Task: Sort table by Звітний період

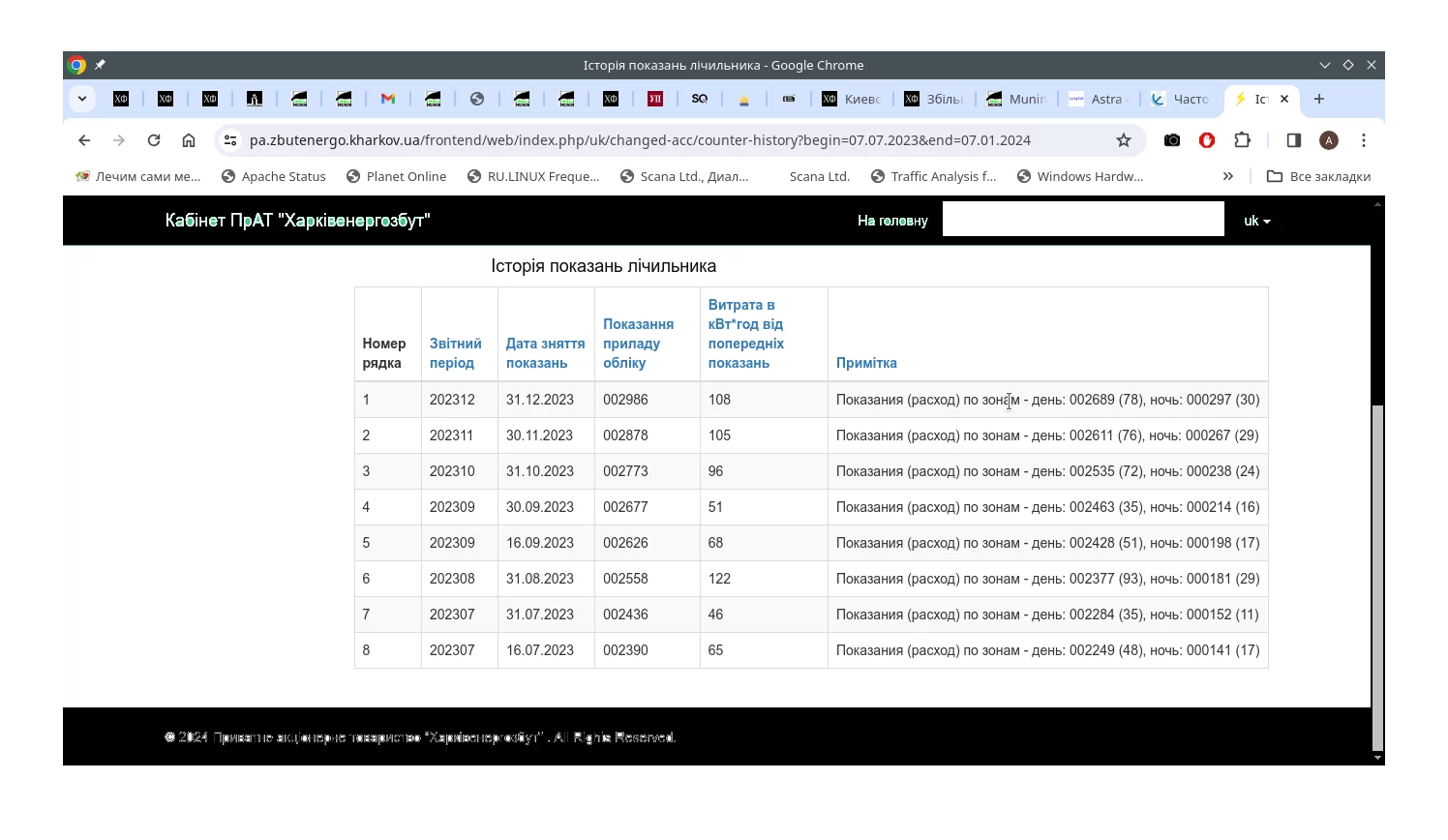Action: (x=455, y=353)
